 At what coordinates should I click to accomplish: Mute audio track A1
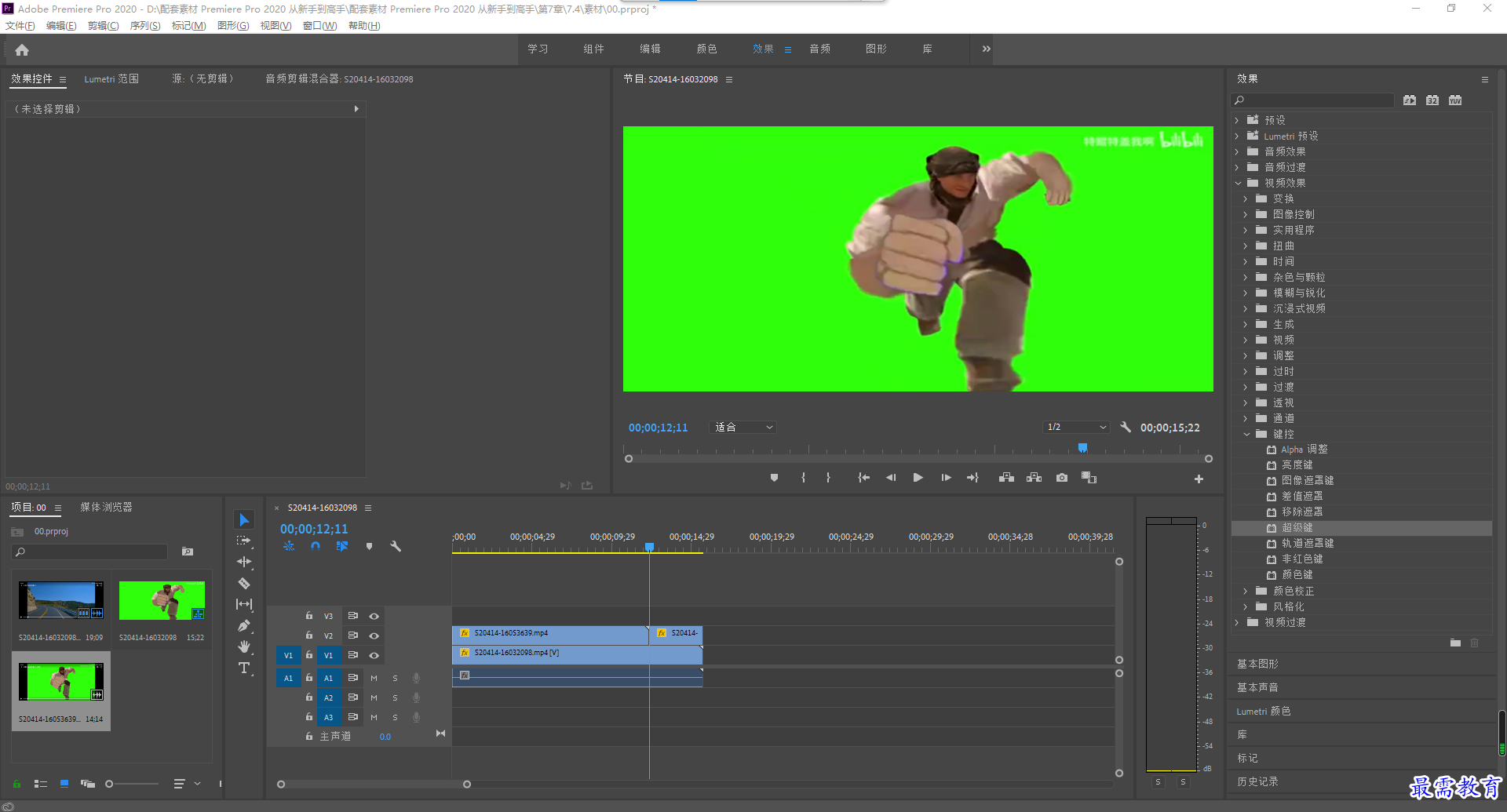374,678
